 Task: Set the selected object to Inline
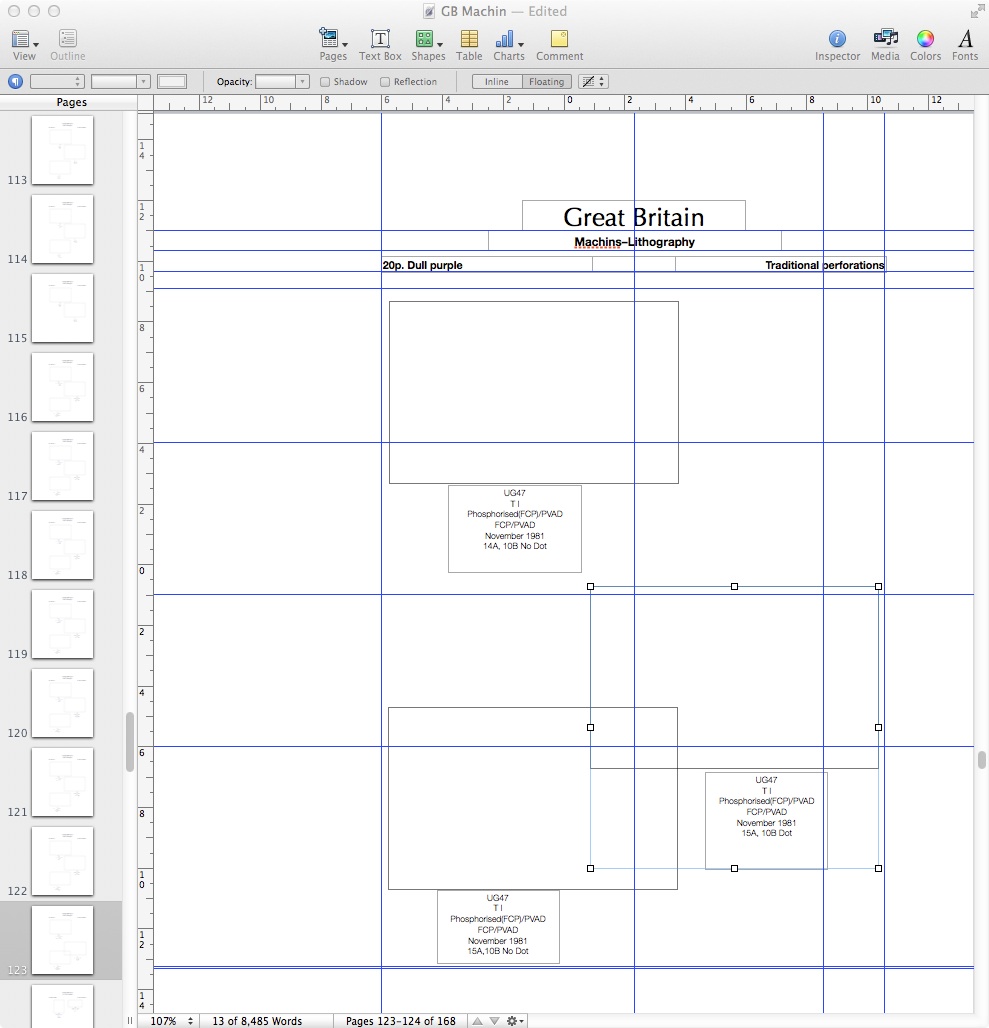495,81
